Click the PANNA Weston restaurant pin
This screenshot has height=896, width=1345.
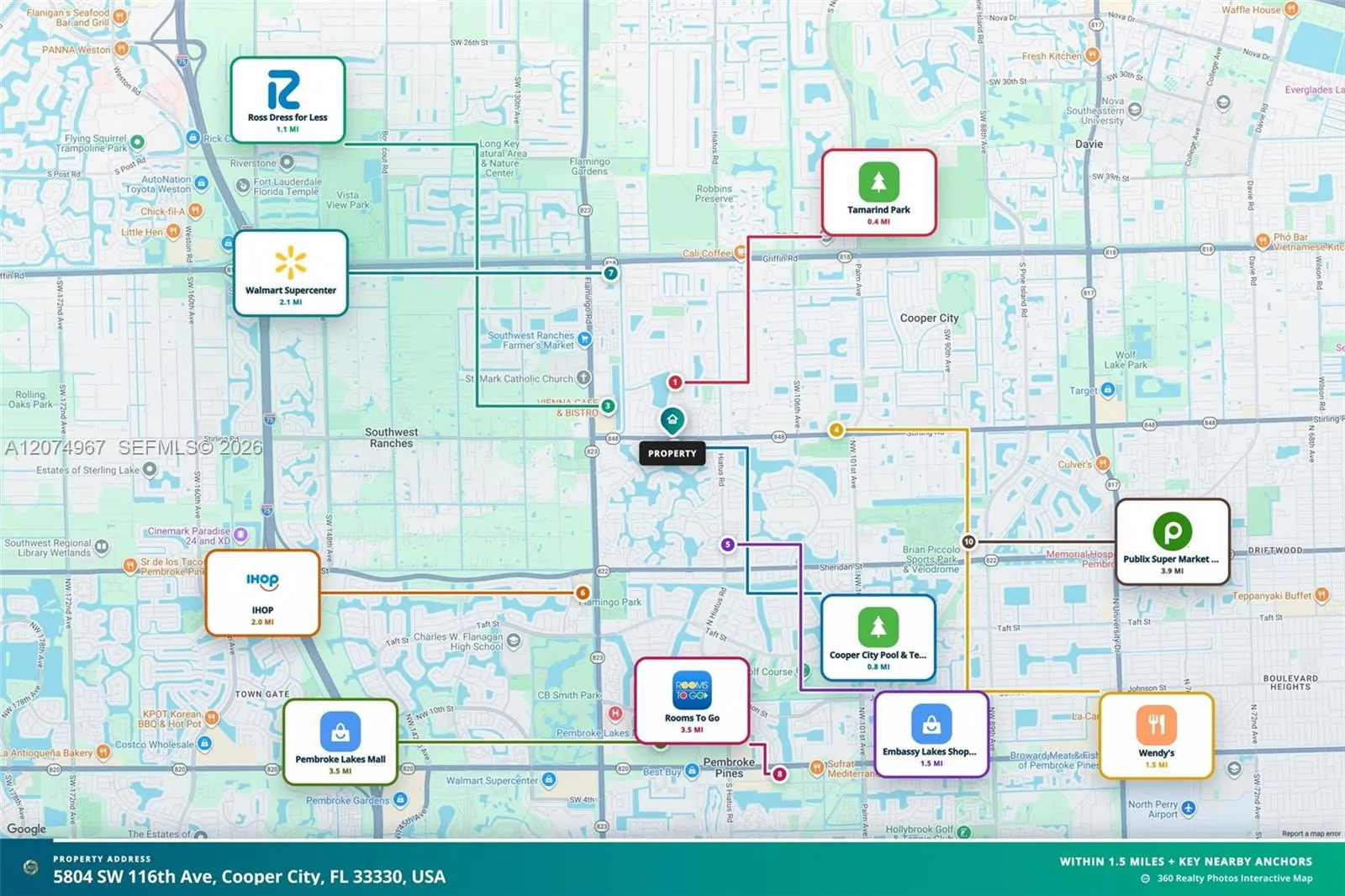click(x=122, y=49)
